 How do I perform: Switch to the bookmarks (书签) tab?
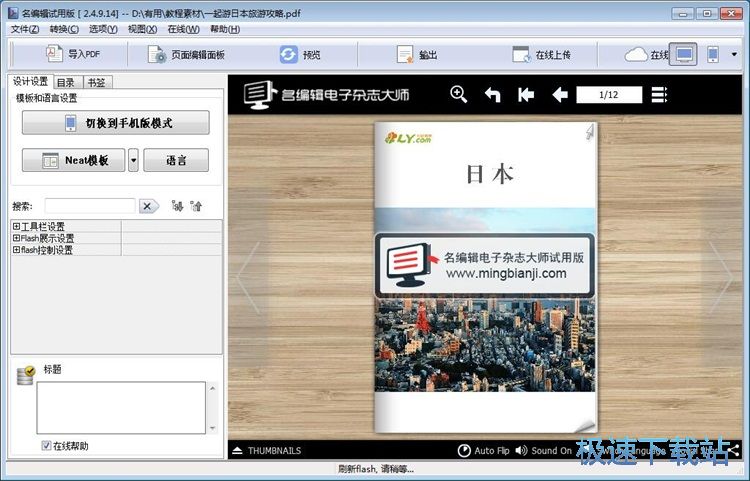(97, 82)
